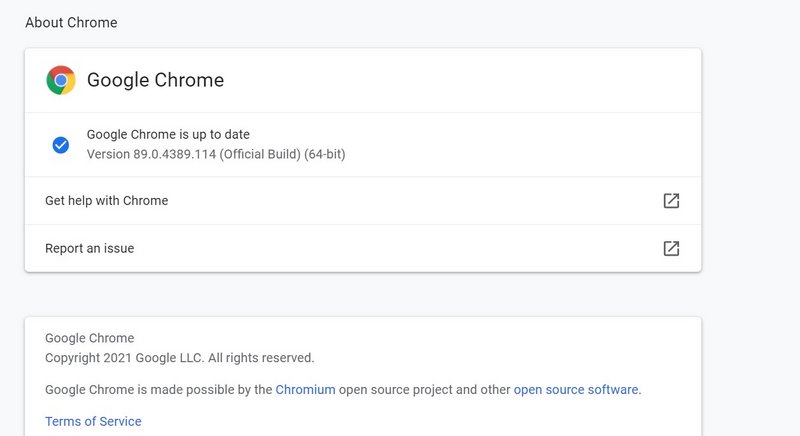Viewport: 800px width, 436px height.
Task: Select the About Chrome page heading
Action: coord(71,22)
